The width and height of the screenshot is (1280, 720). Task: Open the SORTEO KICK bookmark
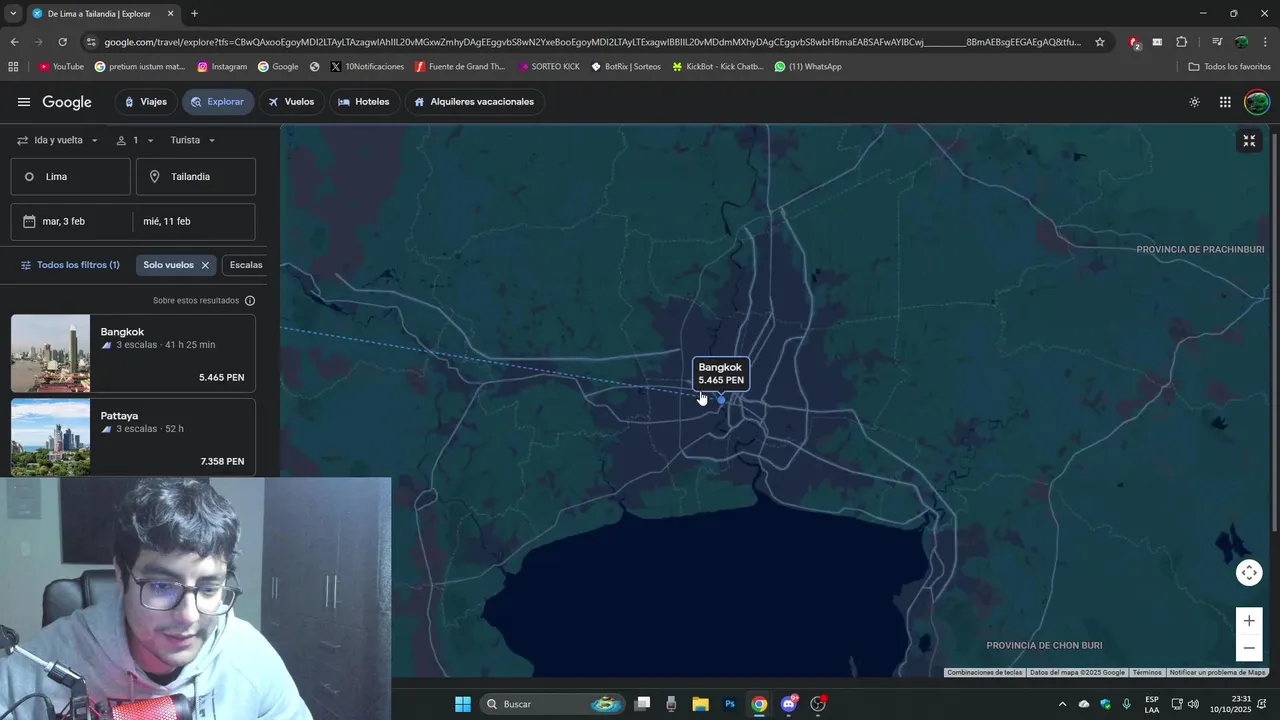click(549, 67)
